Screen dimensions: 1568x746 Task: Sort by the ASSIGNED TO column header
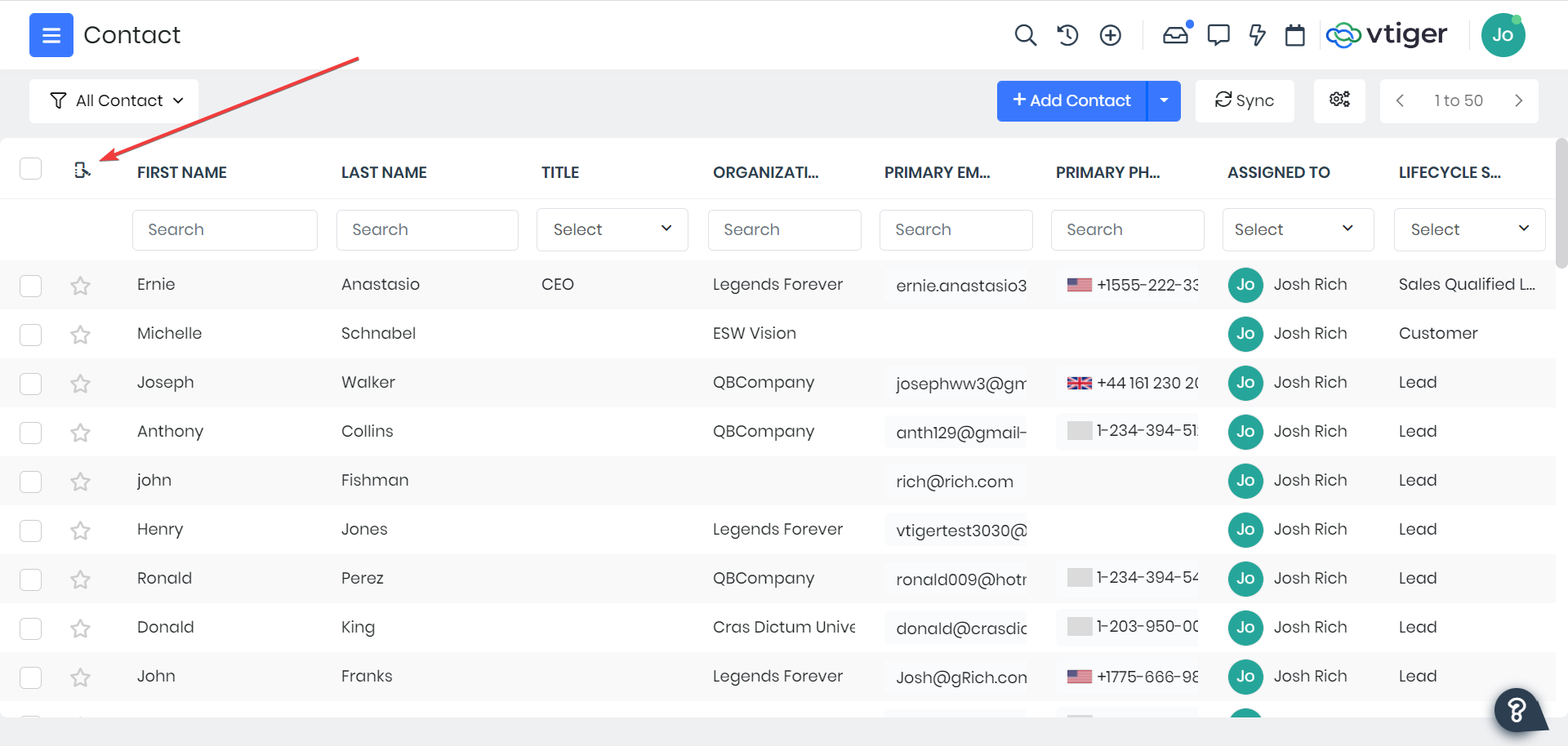1278,172
